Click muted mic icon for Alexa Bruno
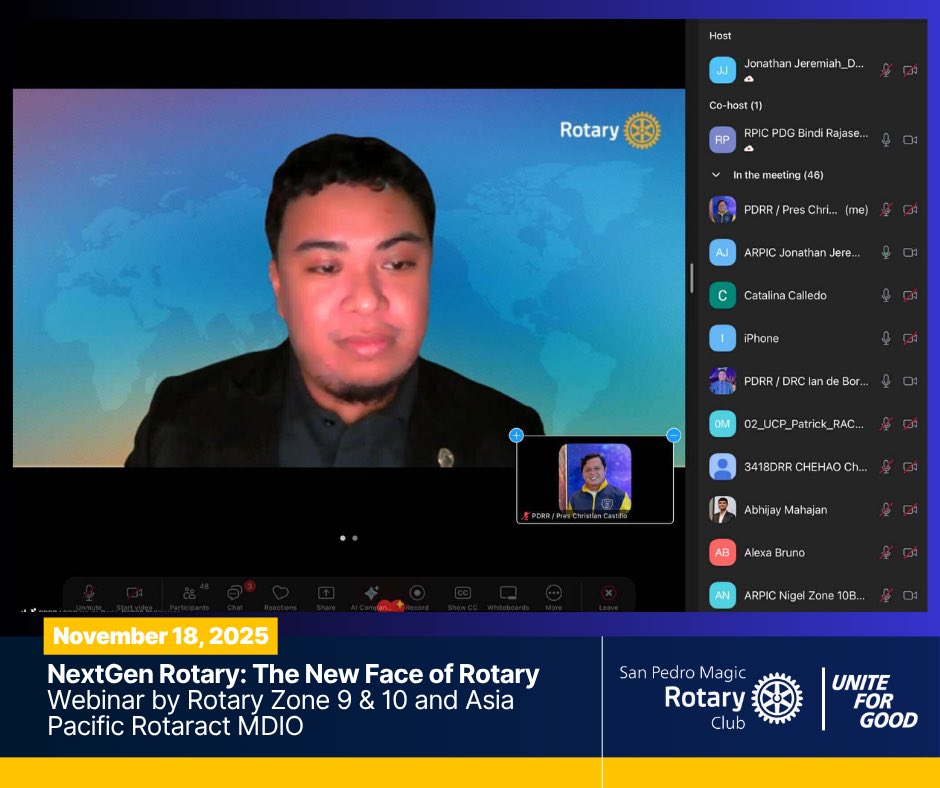The height and width of the screenshot is (788, 940). coord(885,552)
